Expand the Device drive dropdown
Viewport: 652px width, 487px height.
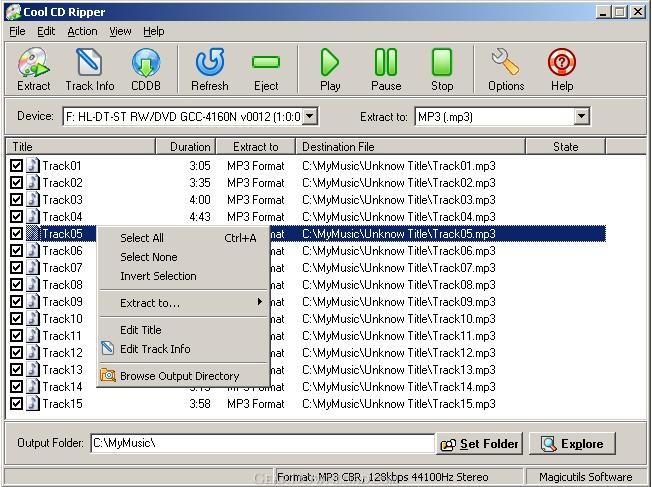click(310, 116)
